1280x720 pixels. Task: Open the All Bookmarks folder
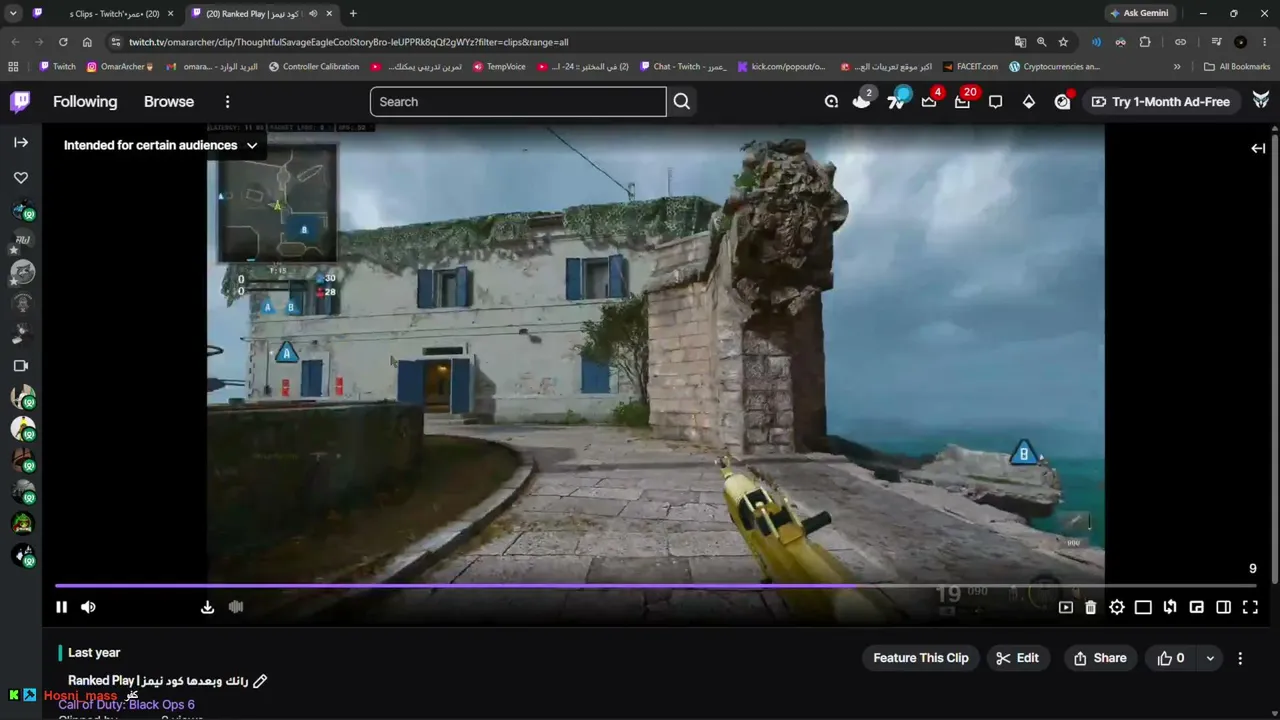[1237, 67]
